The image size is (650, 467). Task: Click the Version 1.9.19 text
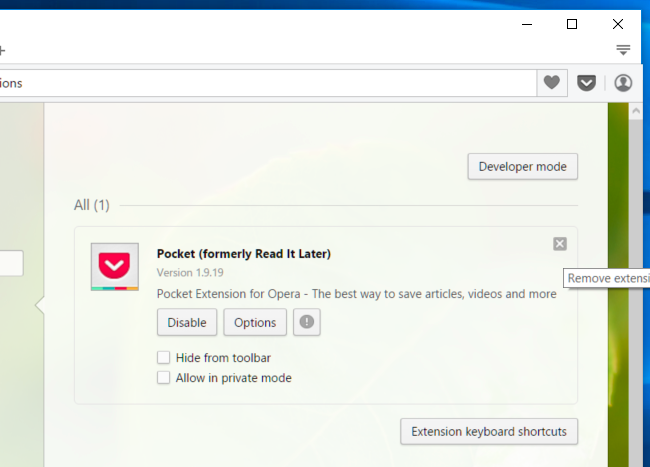tap(190, 273)
